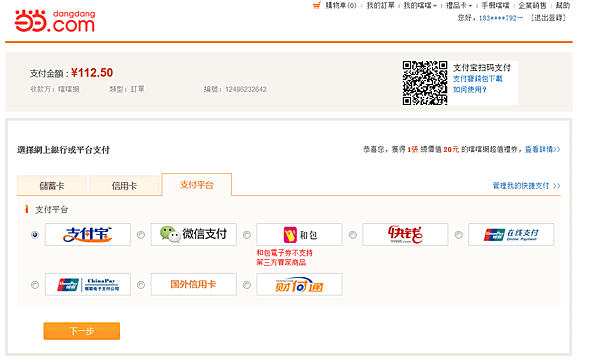Open 帮助 in top menu

(563, 5)
